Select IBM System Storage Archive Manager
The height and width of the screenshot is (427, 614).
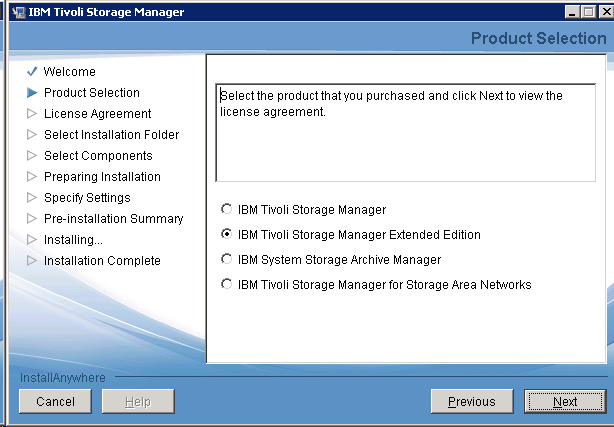[x=226, y=260]
